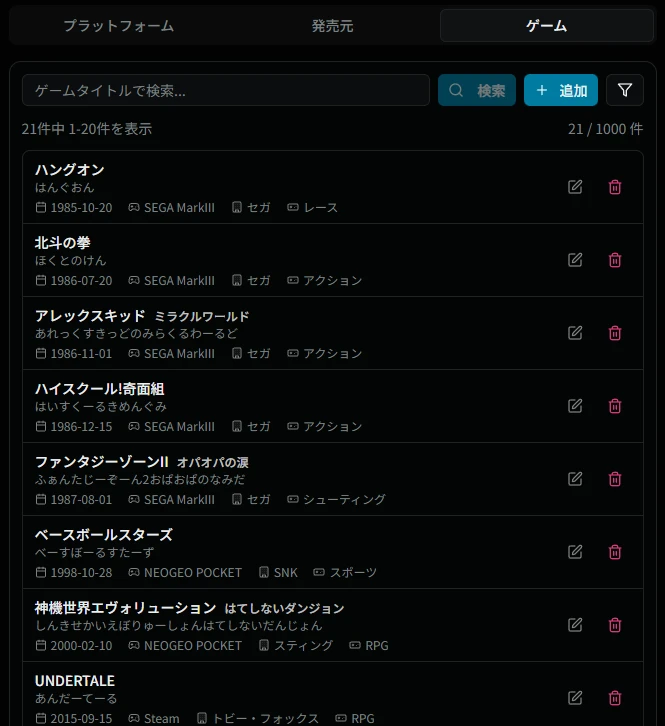This screenshot has width=665, height=726.
Task: Click the ファンタジーゾーンII オパオパの涙 title
Action: [142, 462]
